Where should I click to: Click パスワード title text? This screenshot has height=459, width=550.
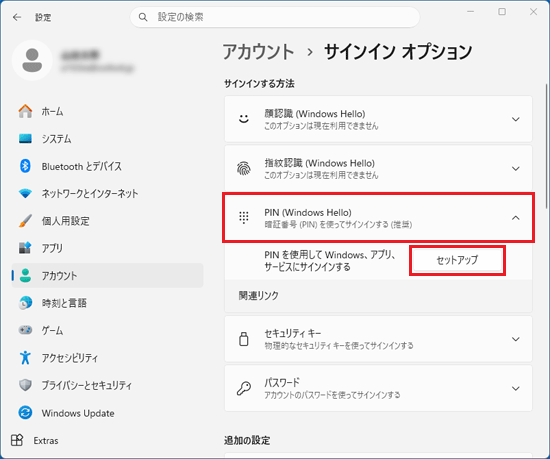[x=282, y=382]
